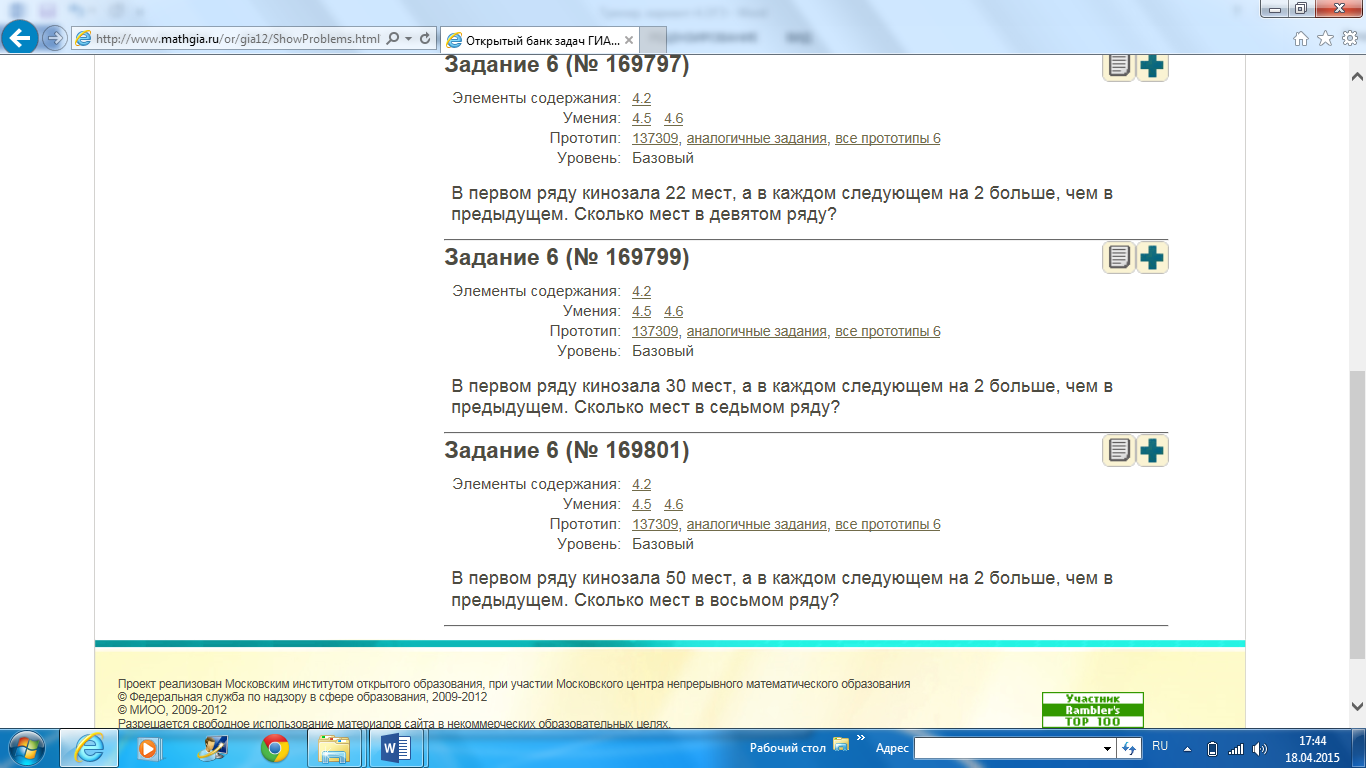This screenshot has width=1366, height=768.
Task: Open prototype 137309 link of task 169799
Action: (x=655, y=331)
